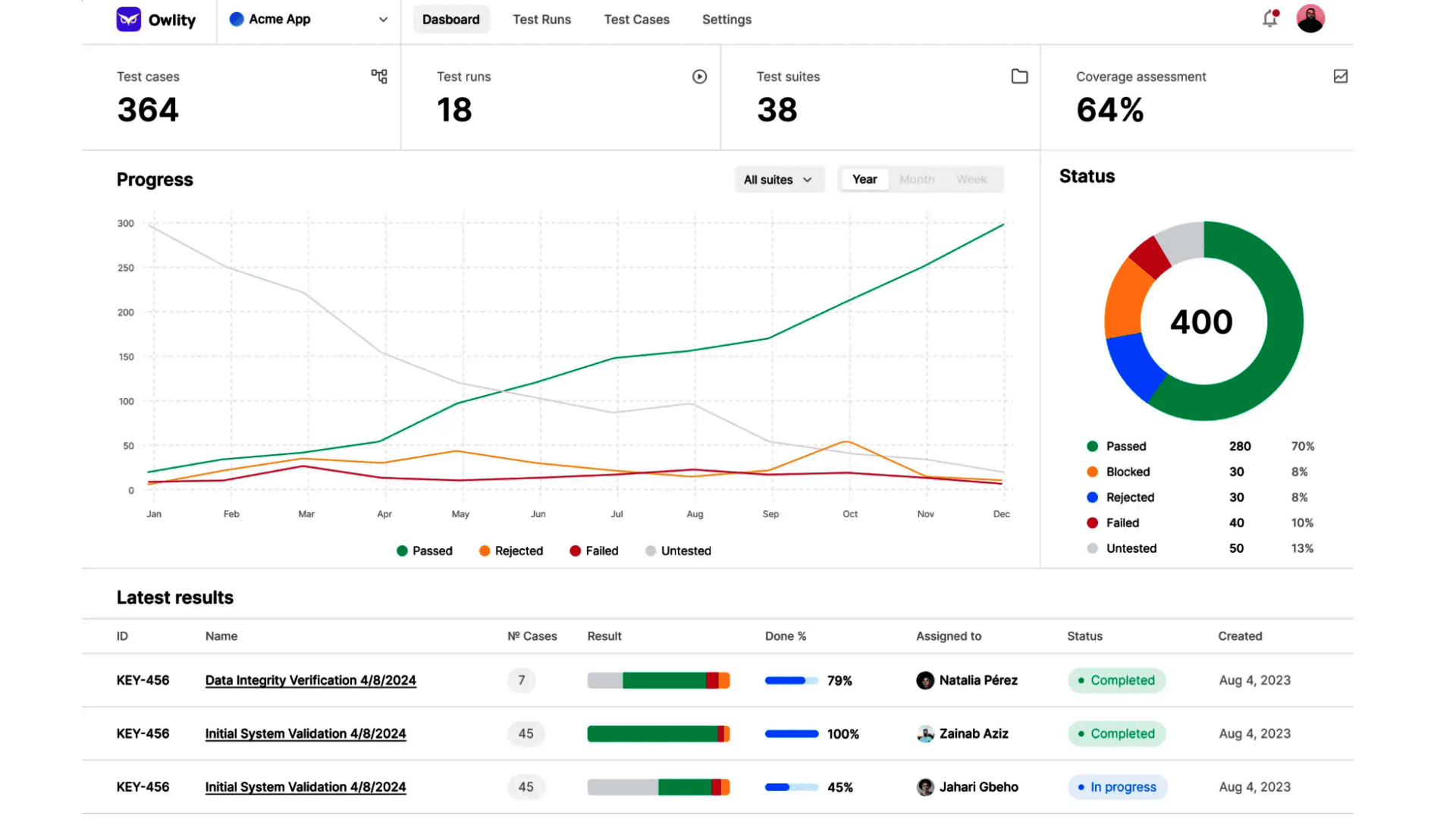Switch the Progress chart to Month view
The image size is (1456, 819).
click(917, 180)
